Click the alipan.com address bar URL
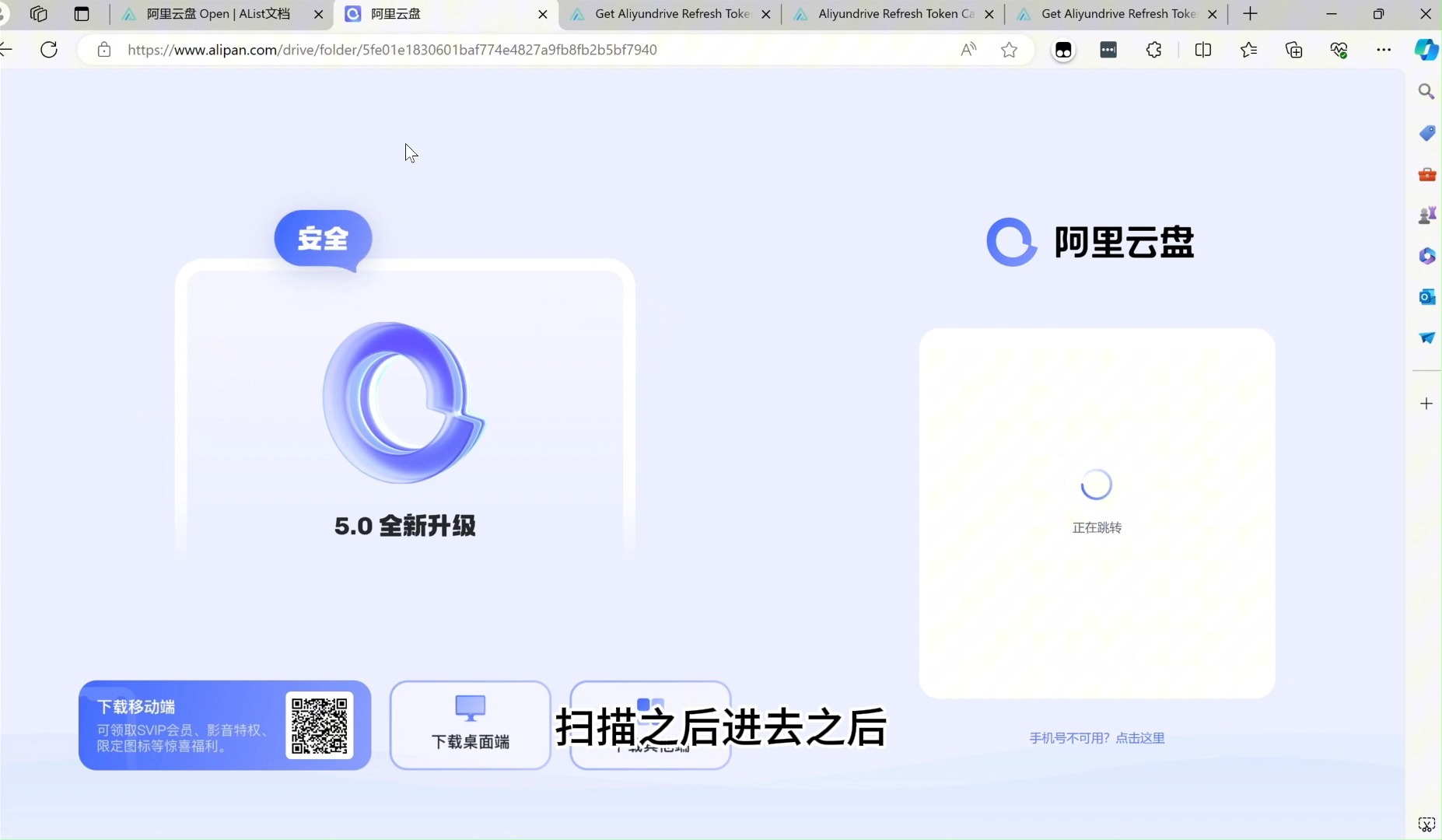This screenshot has height=840, width=1442. point(392,50)
